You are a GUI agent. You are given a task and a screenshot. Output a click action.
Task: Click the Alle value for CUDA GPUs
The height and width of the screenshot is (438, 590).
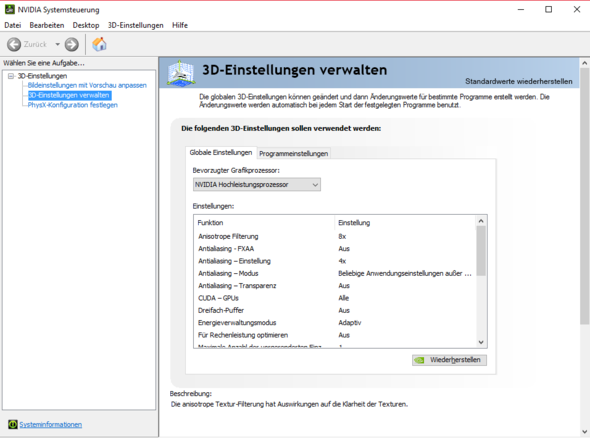pos(344,298)
